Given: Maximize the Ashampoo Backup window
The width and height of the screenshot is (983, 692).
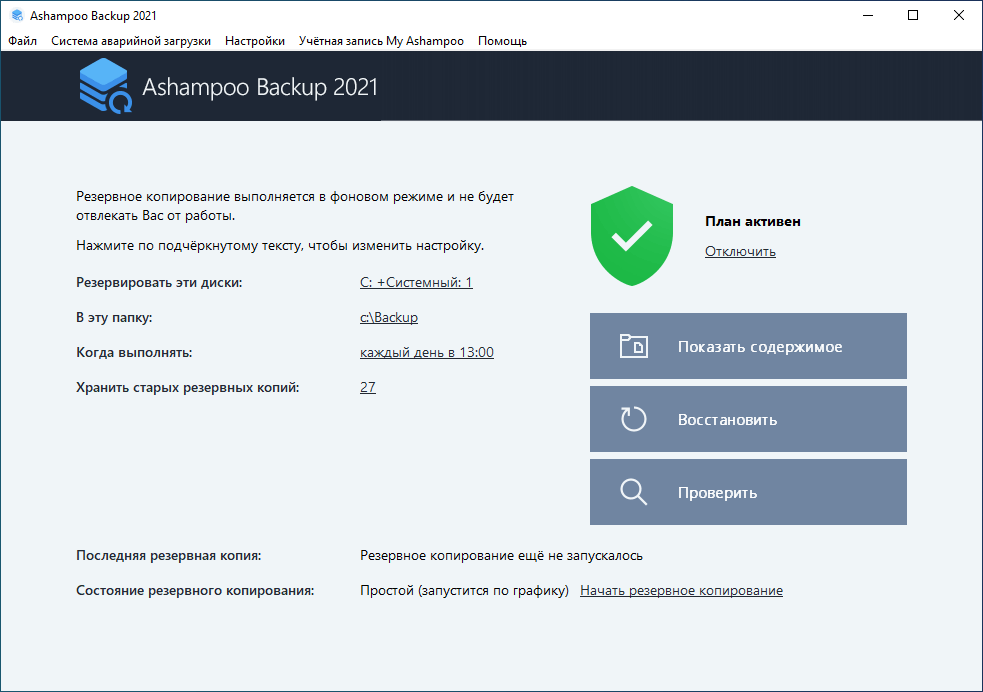Looking at the screenshot, I should tap(912, 15).
